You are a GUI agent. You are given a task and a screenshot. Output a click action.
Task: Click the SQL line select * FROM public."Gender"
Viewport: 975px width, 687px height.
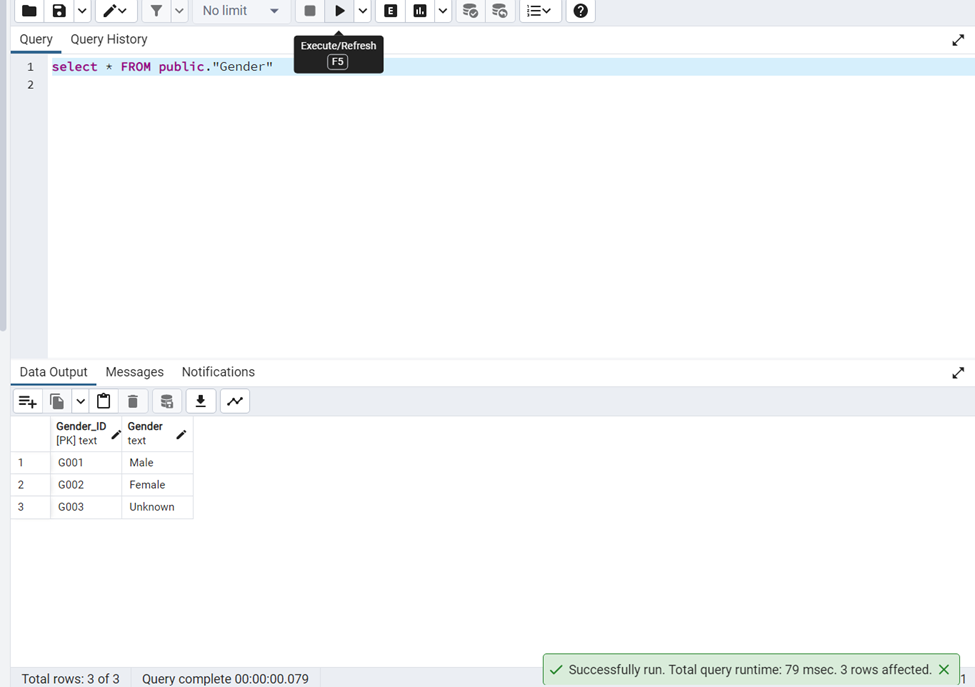(x=162, y=67)
